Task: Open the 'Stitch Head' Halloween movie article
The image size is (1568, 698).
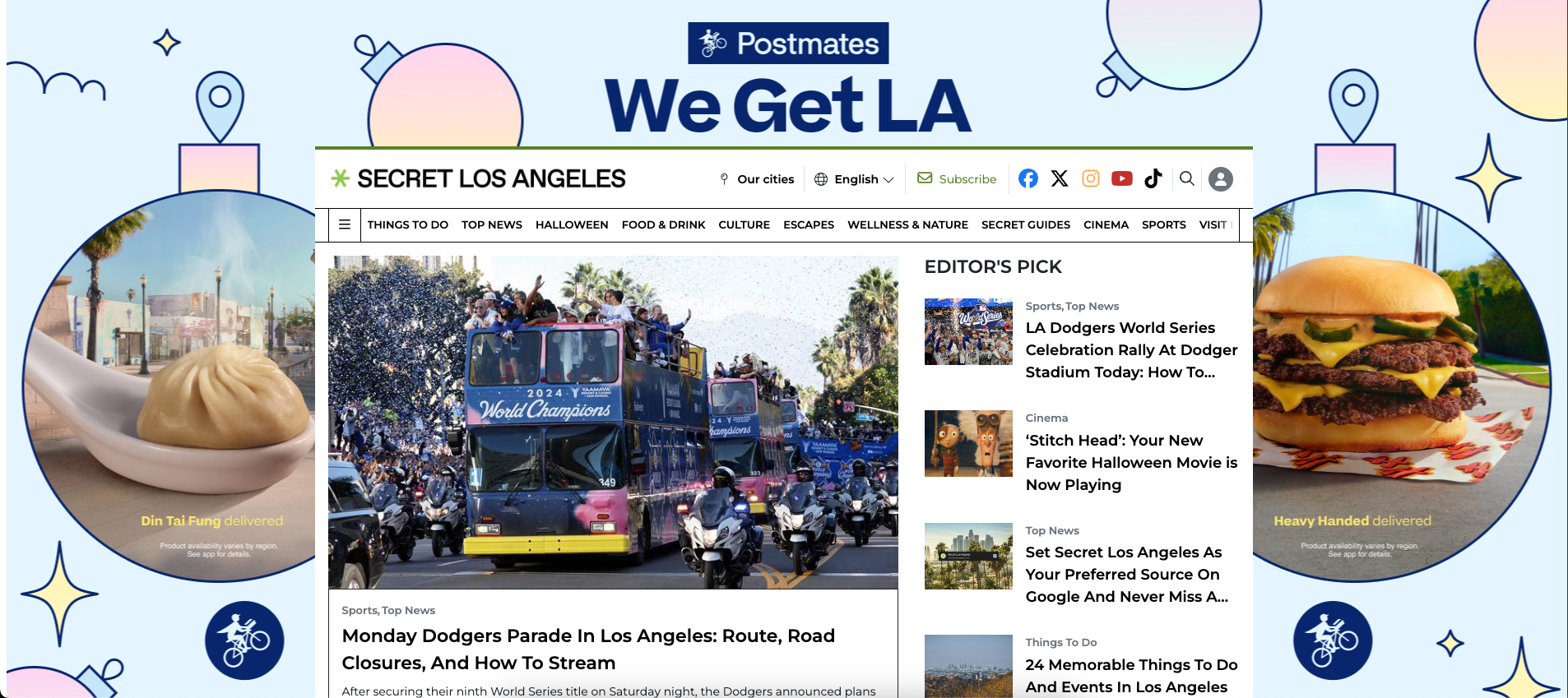Action: coord(1131,462)
